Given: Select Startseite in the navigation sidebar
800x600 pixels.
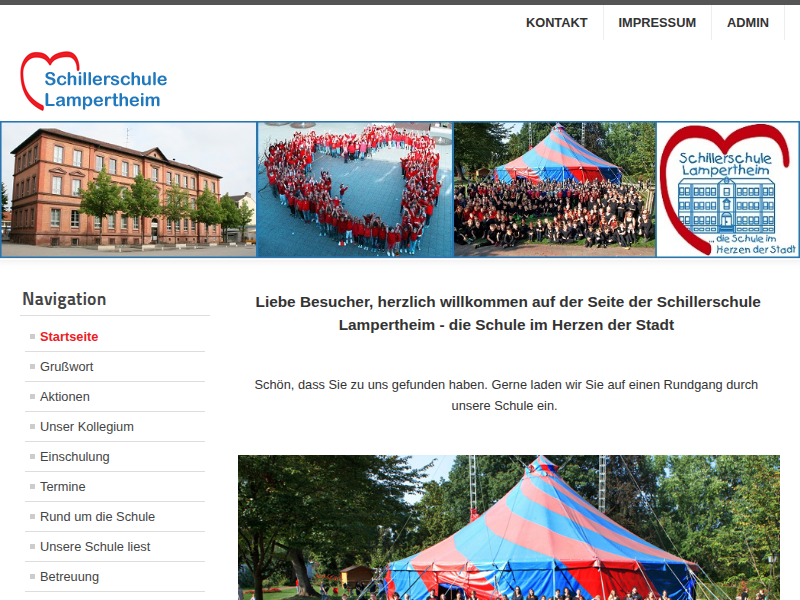Looking at the screenshot, I should 69,337.
